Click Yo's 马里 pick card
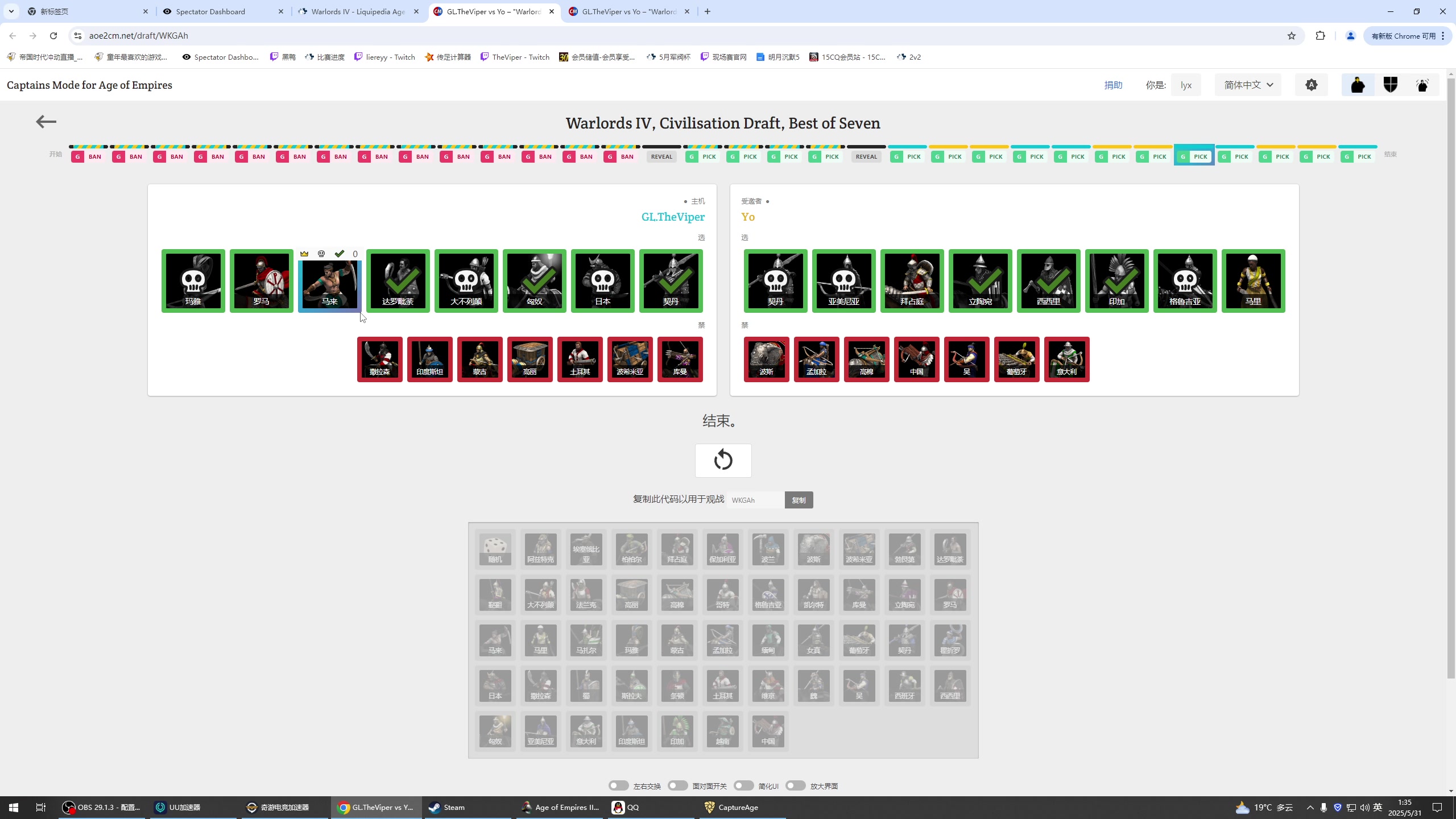Viewport: 1456px width, 819px height. tap(1254, 281)
